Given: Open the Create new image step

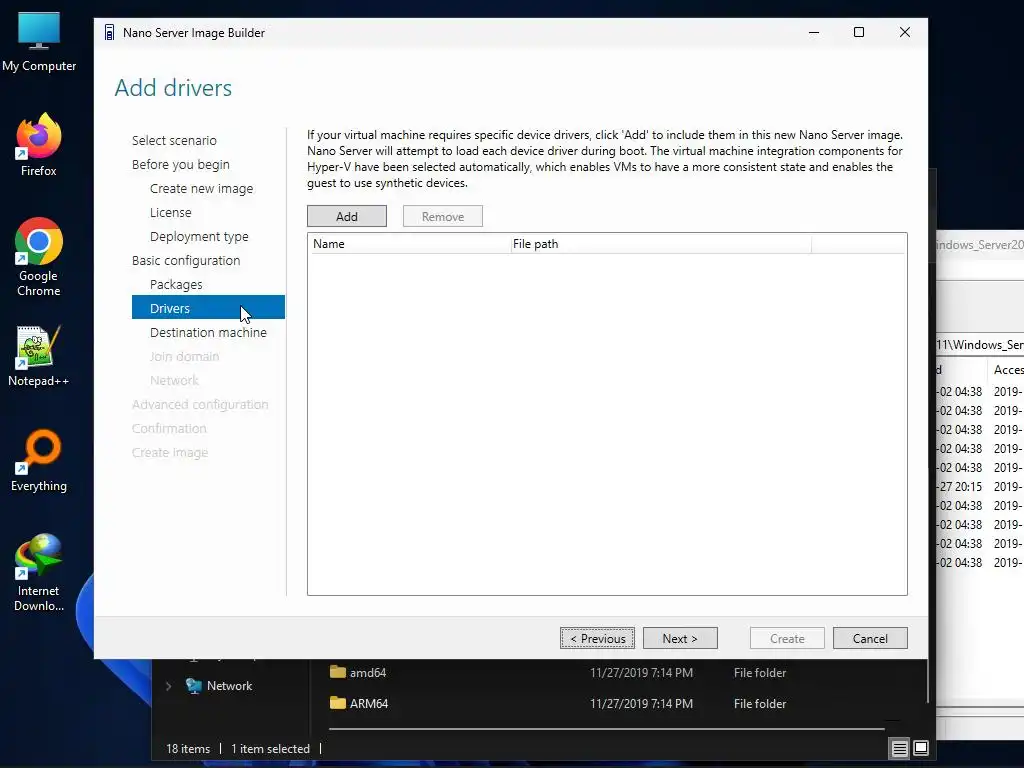Looking at the screenshot, I should tap(201, 189).
